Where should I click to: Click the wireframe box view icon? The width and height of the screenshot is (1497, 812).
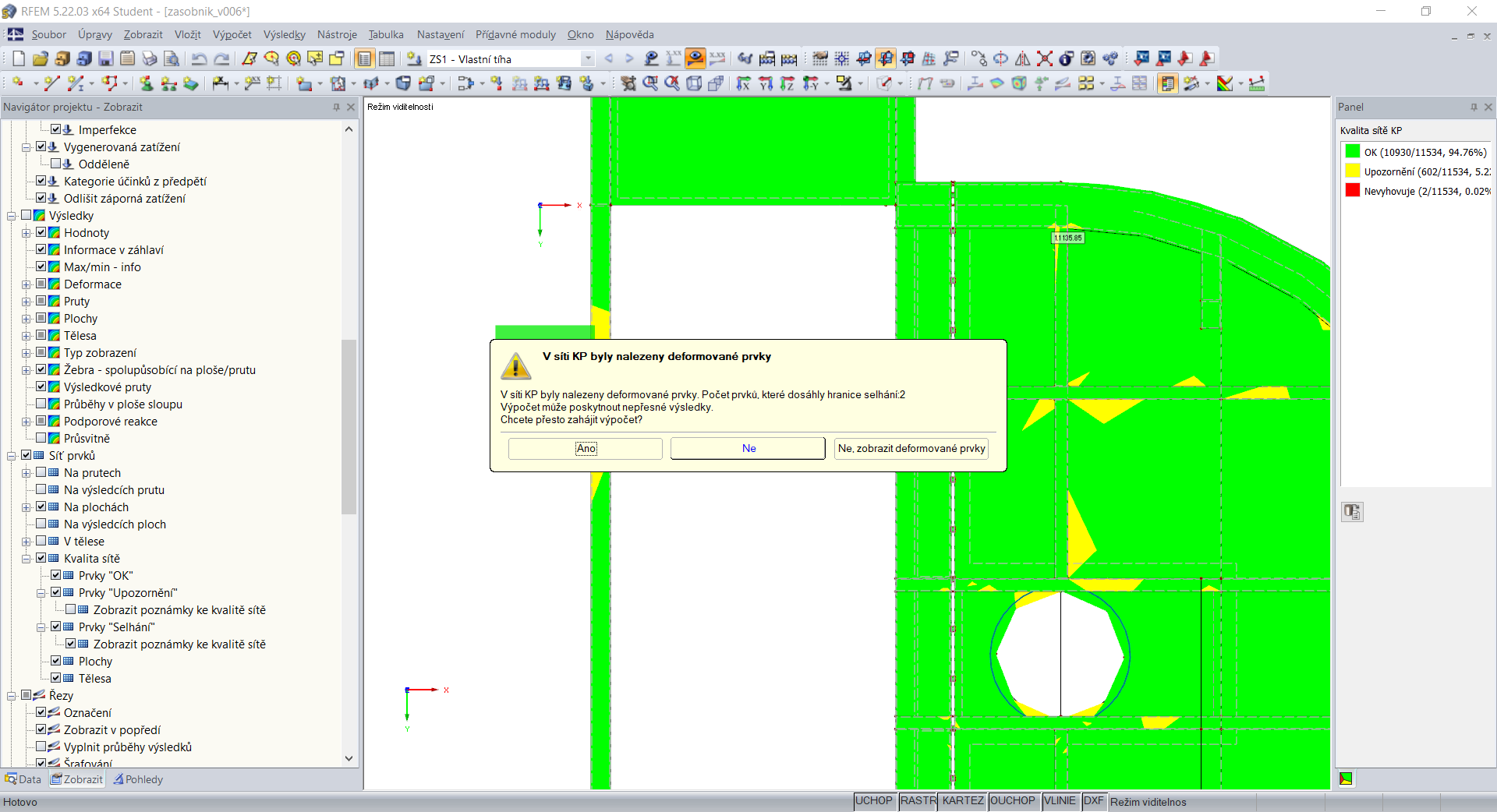pyautogui.click(x=694, y=83)
